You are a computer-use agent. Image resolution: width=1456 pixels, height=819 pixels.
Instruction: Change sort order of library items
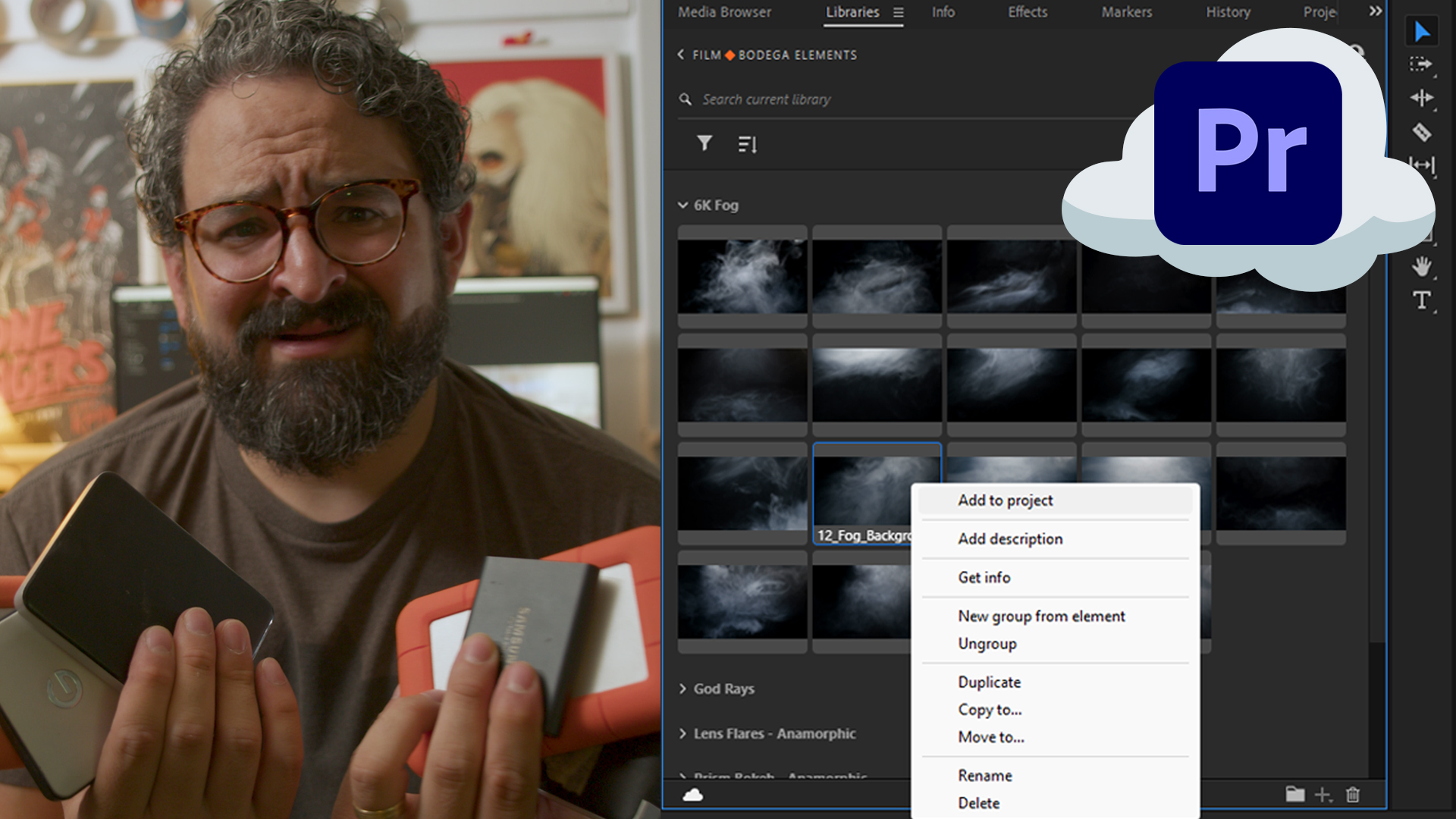[747, 143]
